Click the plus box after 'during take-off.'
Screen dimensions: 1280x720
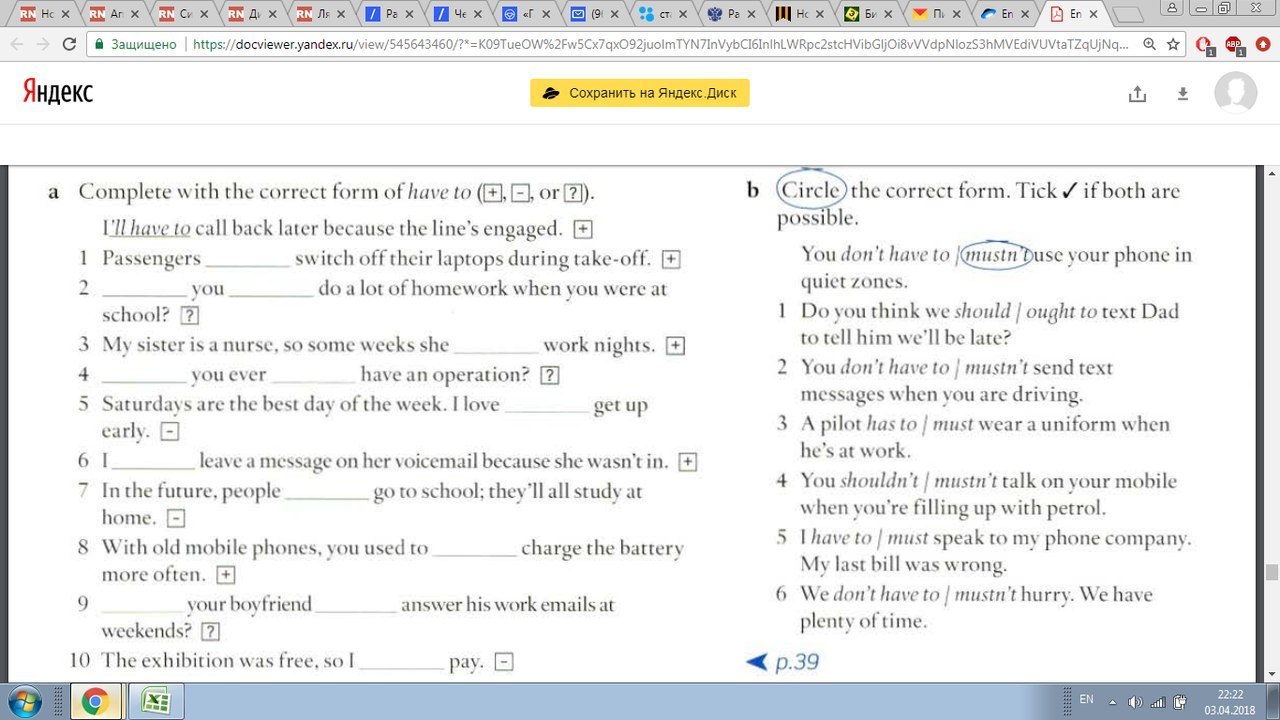pyautogui.click(x=671, y=260)
